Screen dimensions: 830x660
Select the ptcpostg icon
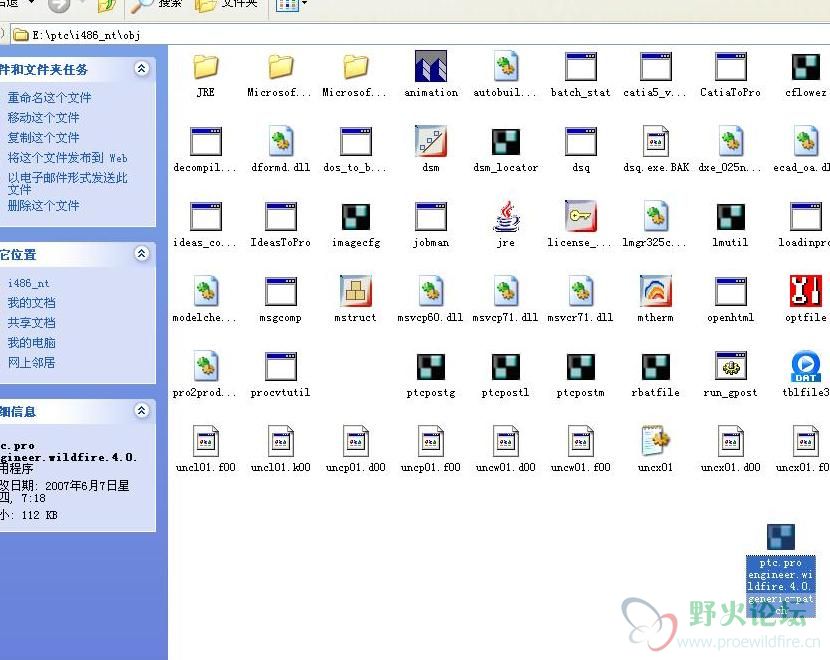coord(431,367)
